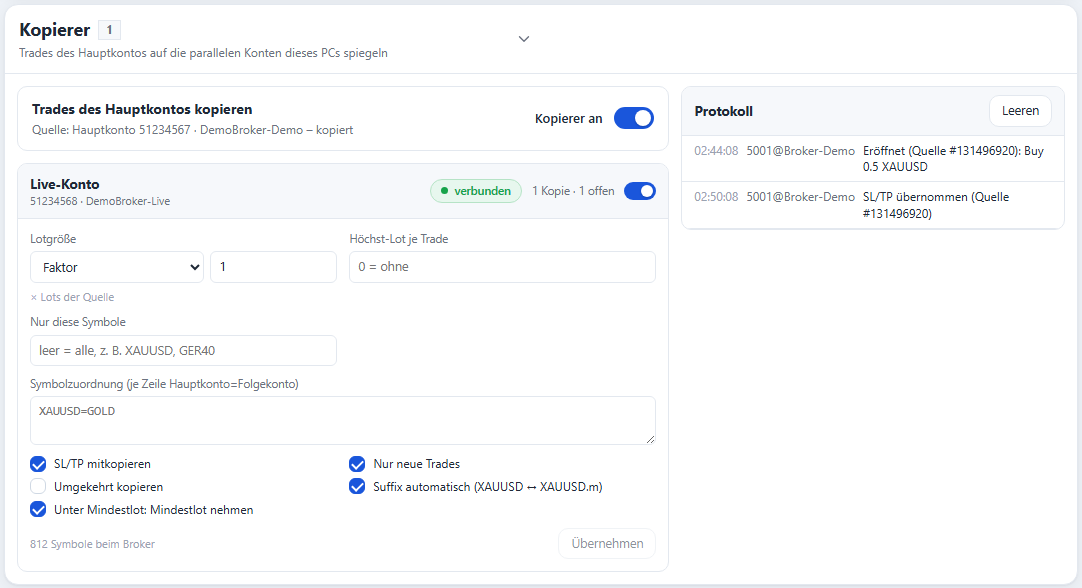Click the "Protokoll" panel title
This screenshot has width=1082, height=588.
(723, 112)
